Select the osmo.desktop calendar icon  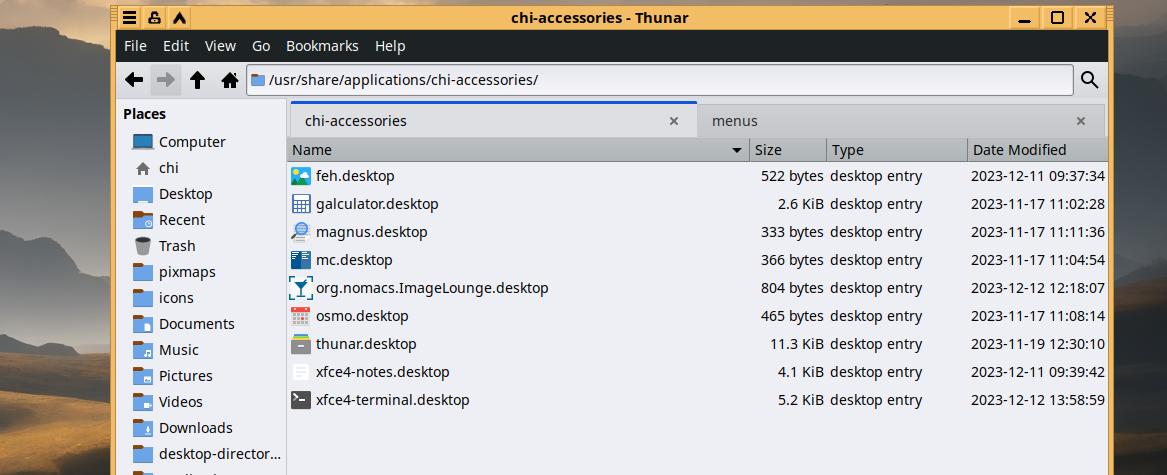point(301,316)
